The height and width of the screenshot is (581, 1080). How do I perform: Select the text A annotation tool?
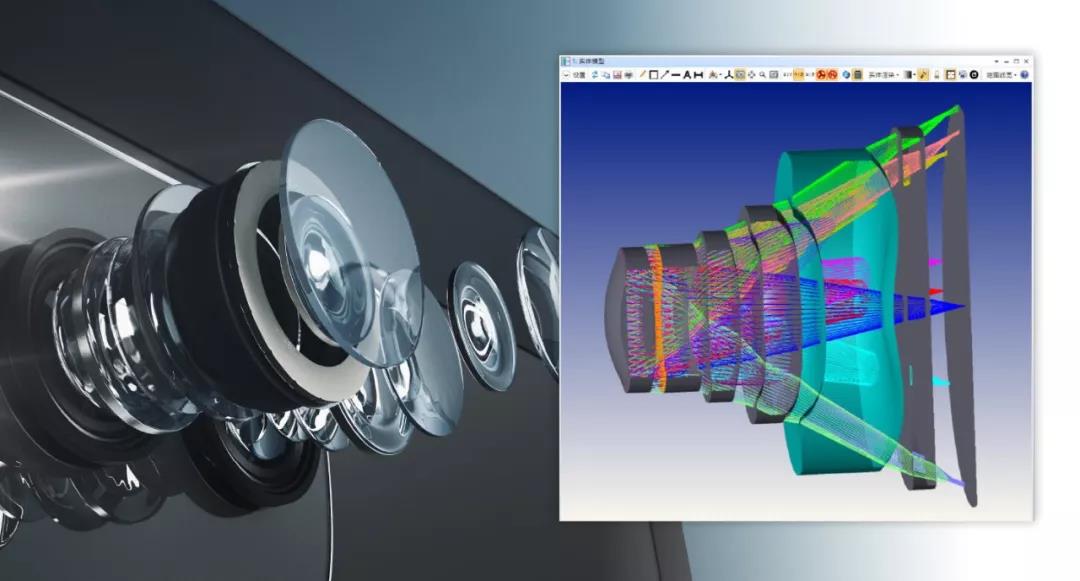pyautogui.click(x=687, y=74)
